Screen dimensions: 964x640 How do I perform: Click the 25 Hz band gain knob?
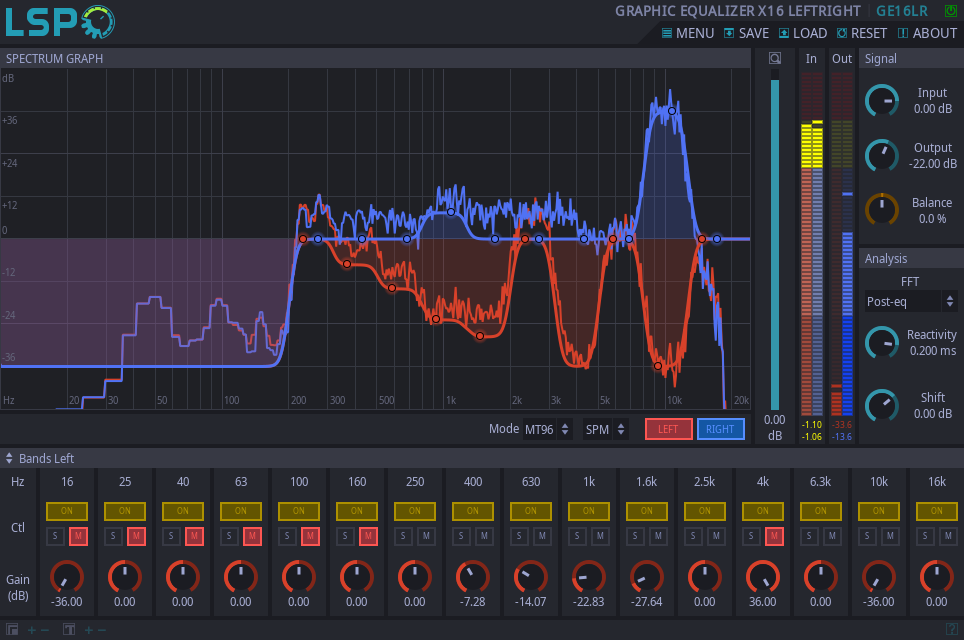tap(125, 577)
